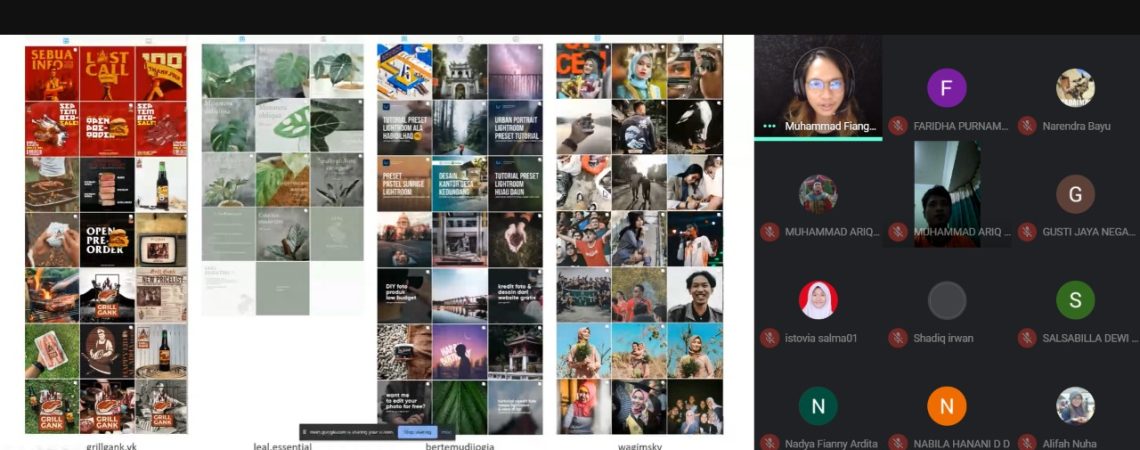Click the Shadiq irwan name label
The height and width of the screenshot is (450, 1140).
point(943,338)
